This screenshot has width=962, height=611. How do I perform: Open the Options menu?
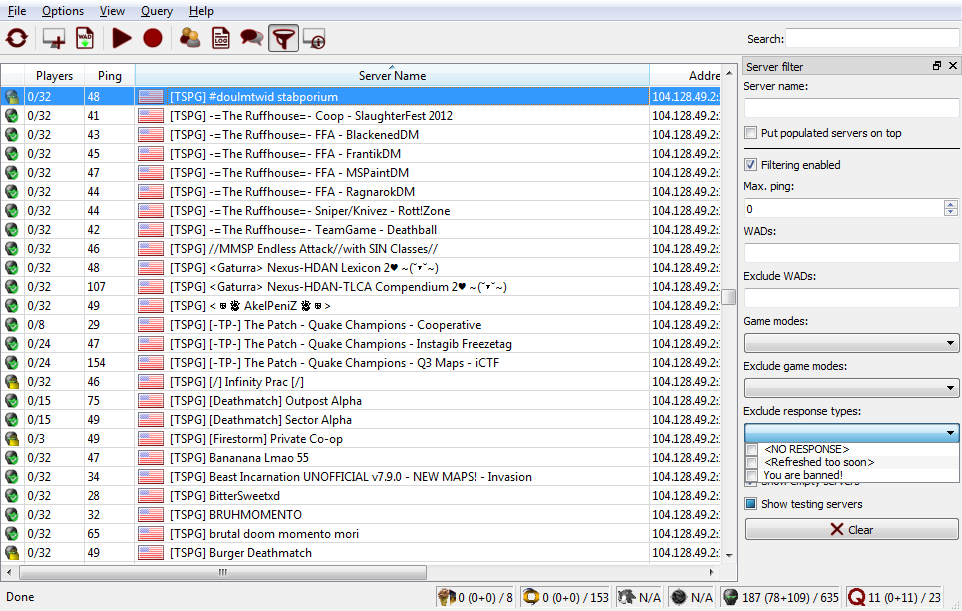point(63,11)
